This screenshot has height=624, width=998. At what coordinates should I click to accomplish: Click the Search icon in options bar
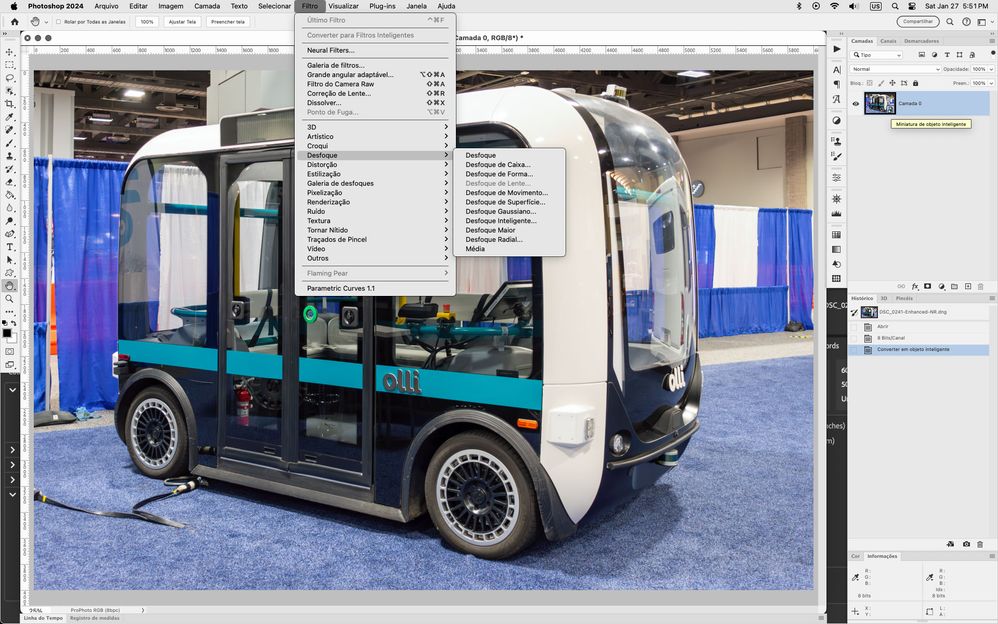(950, 22)
